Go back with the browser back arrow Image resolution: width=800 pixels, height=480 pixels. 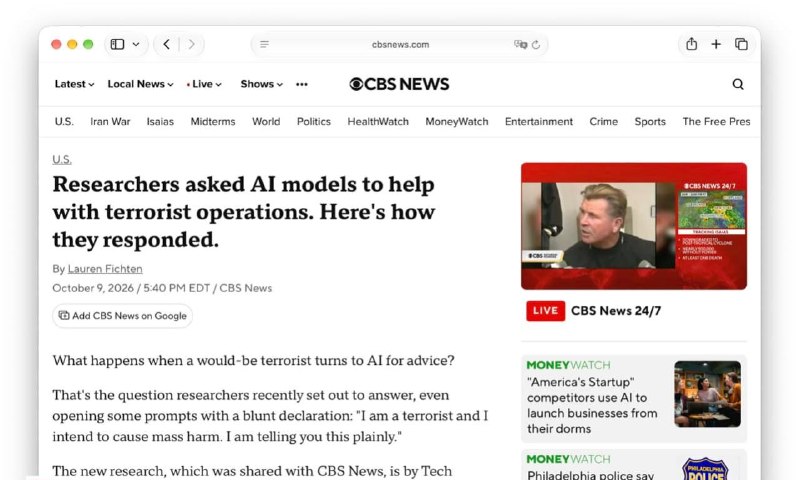pyautogui.click(x=166, y=44)
